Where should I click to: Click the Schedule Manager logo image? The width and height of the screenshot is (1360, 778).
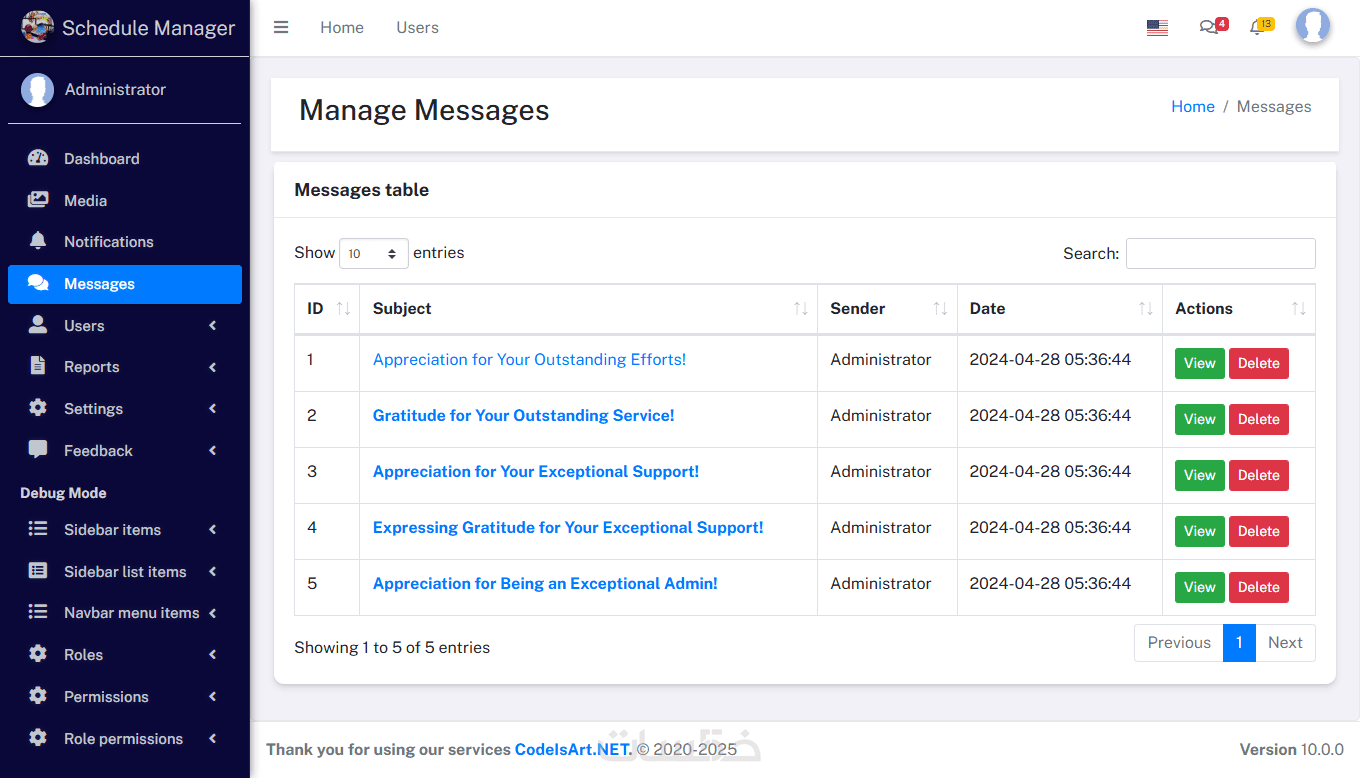(38, 27)
